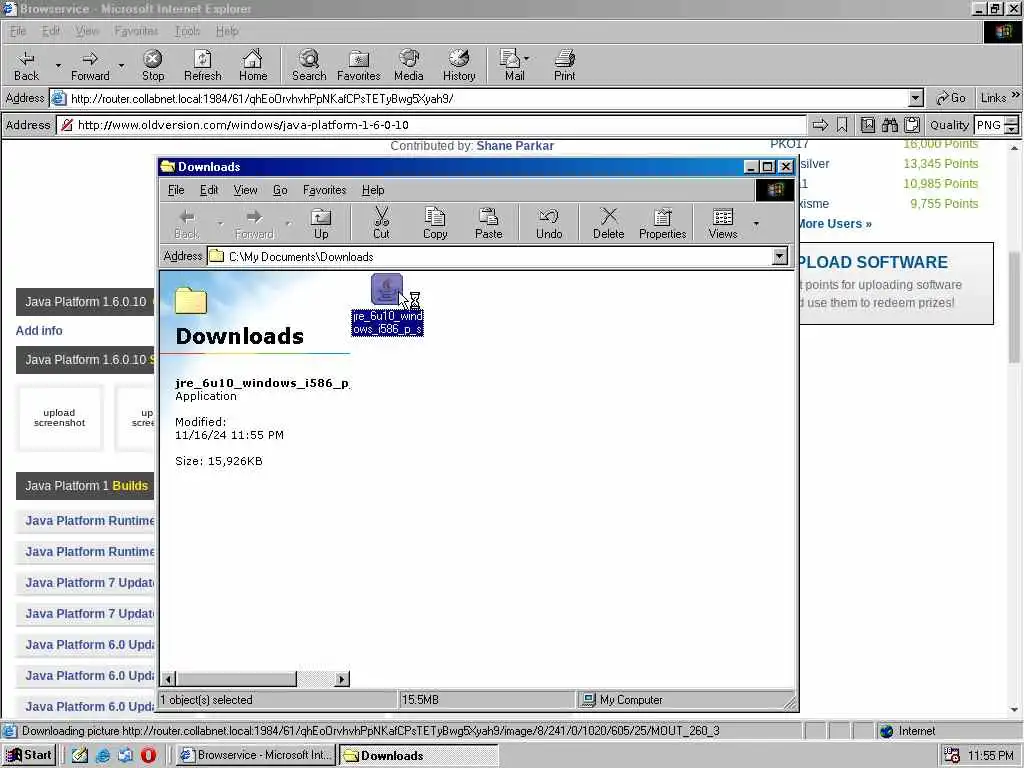Click the Downloads horizontal scrollbar right arrow

[342, 679]
